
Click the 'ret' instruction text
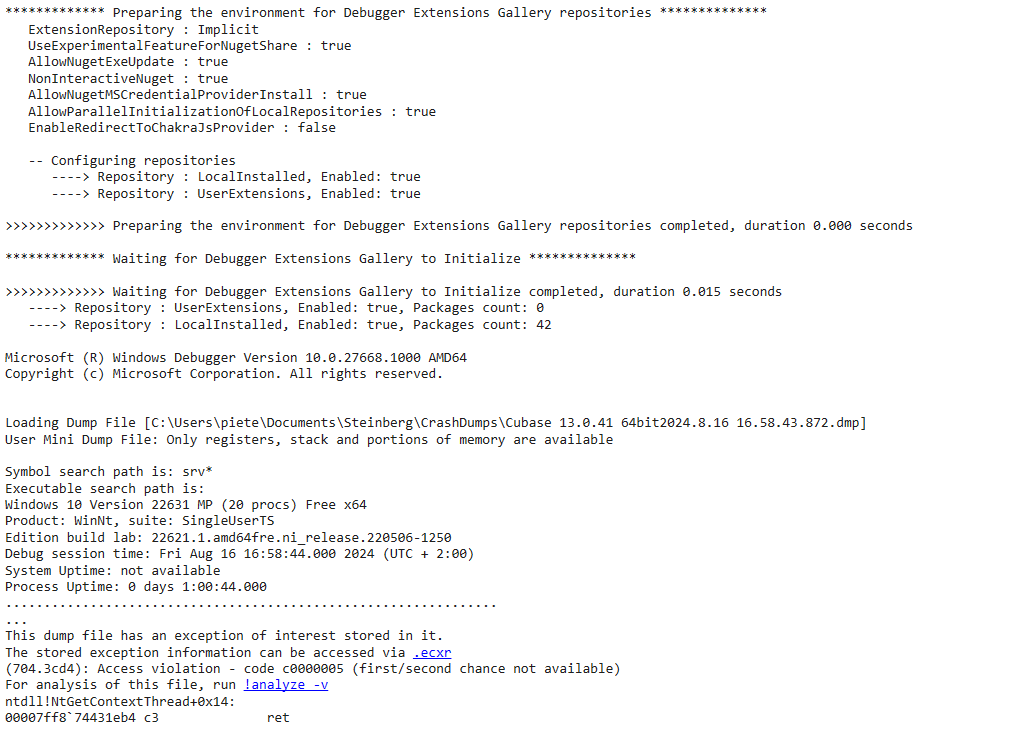click(x=278, y=718)
